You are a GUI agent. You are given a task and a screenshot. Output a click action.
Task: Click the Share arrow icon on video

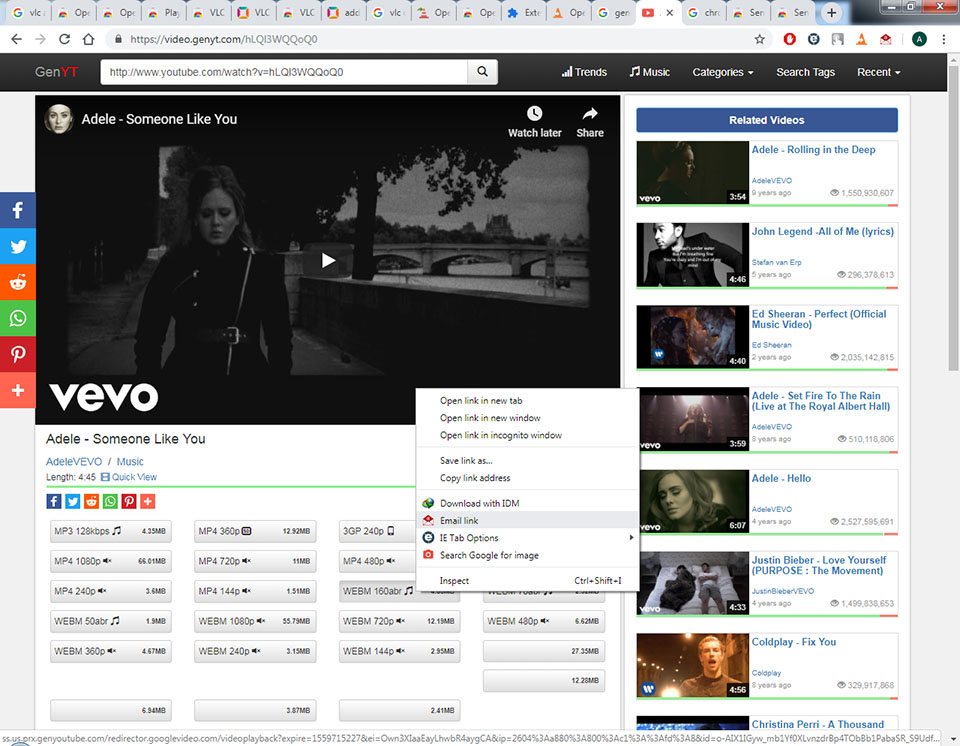(590, 114)
